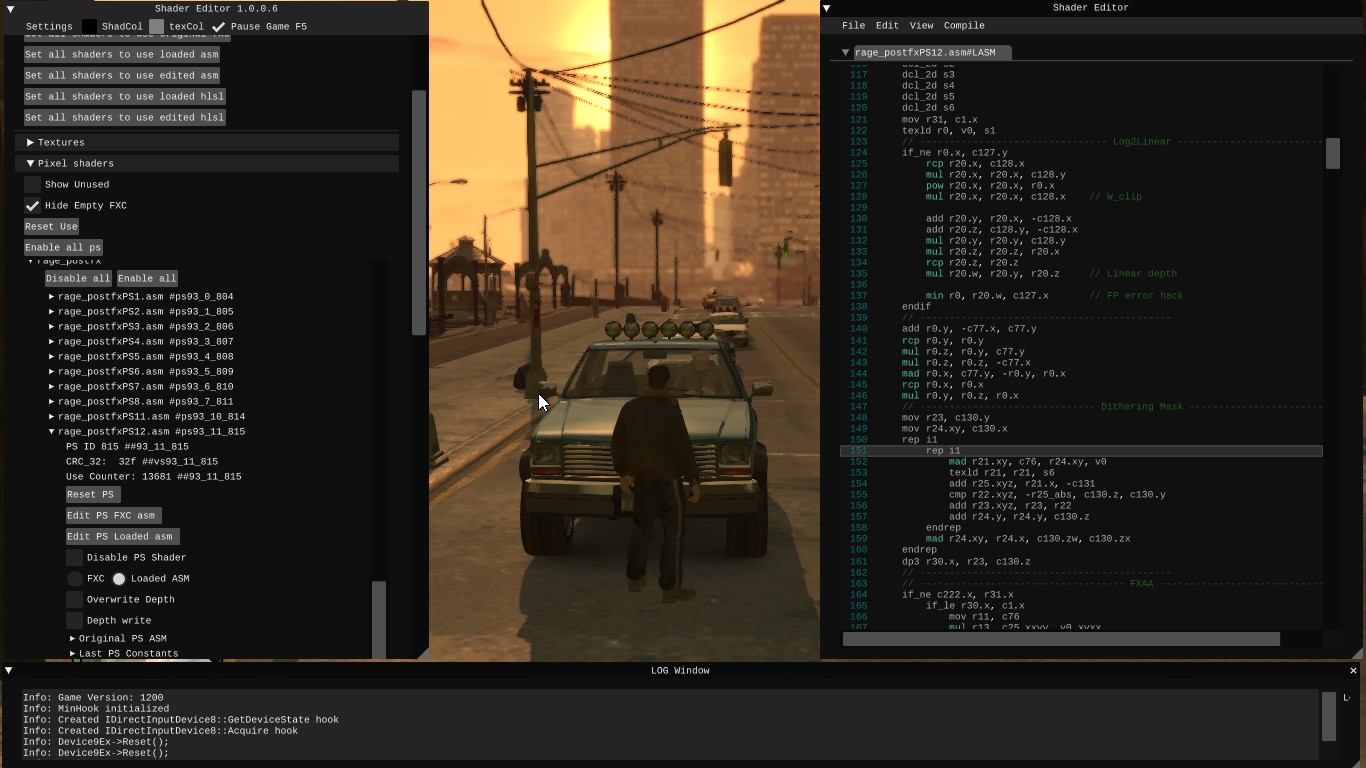The height and width of the screenshot is (768, 1366).
Task: Toggle the Pause Game F5 checkbox
Action: [x=219, y=26]
